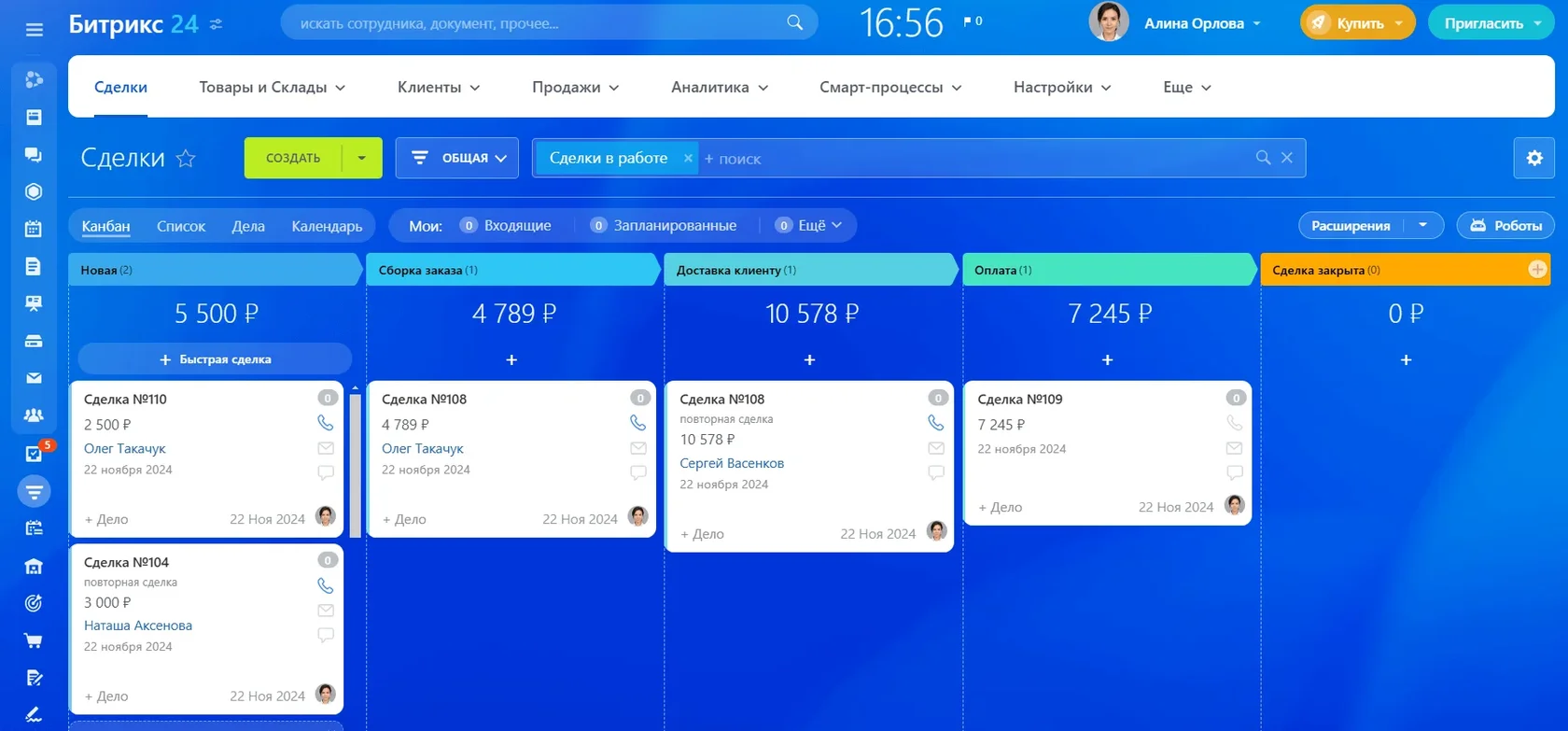Viewport: 1568px width, 731px height.
Task: Open the chat messages sidebar icon
Action: click(x=34, y=155)
